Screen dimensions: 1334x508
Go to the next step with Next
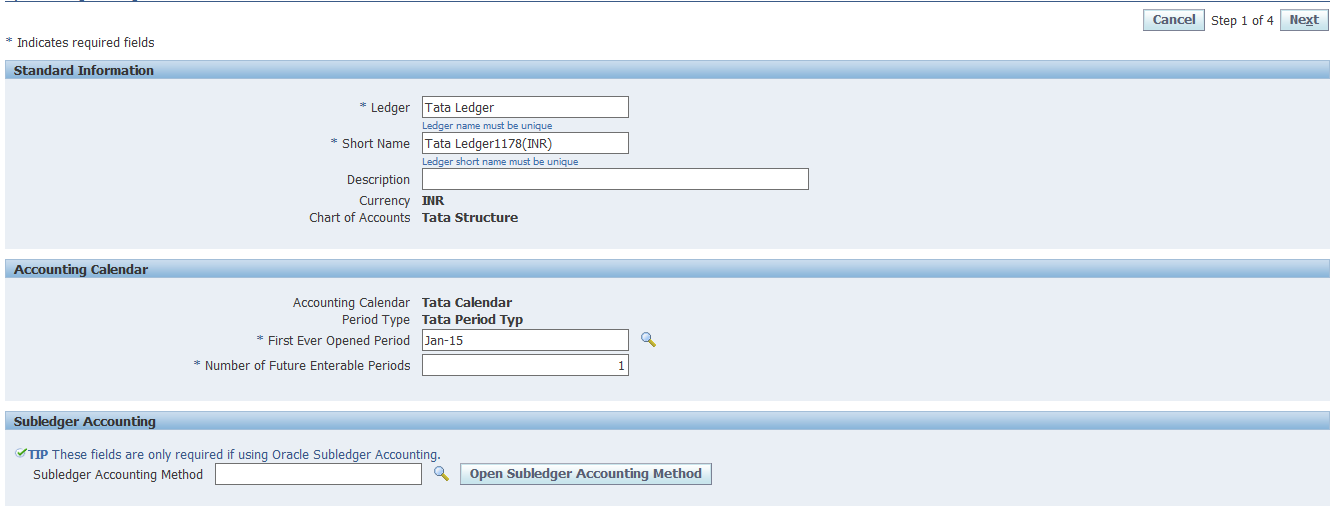(1303, 20)
